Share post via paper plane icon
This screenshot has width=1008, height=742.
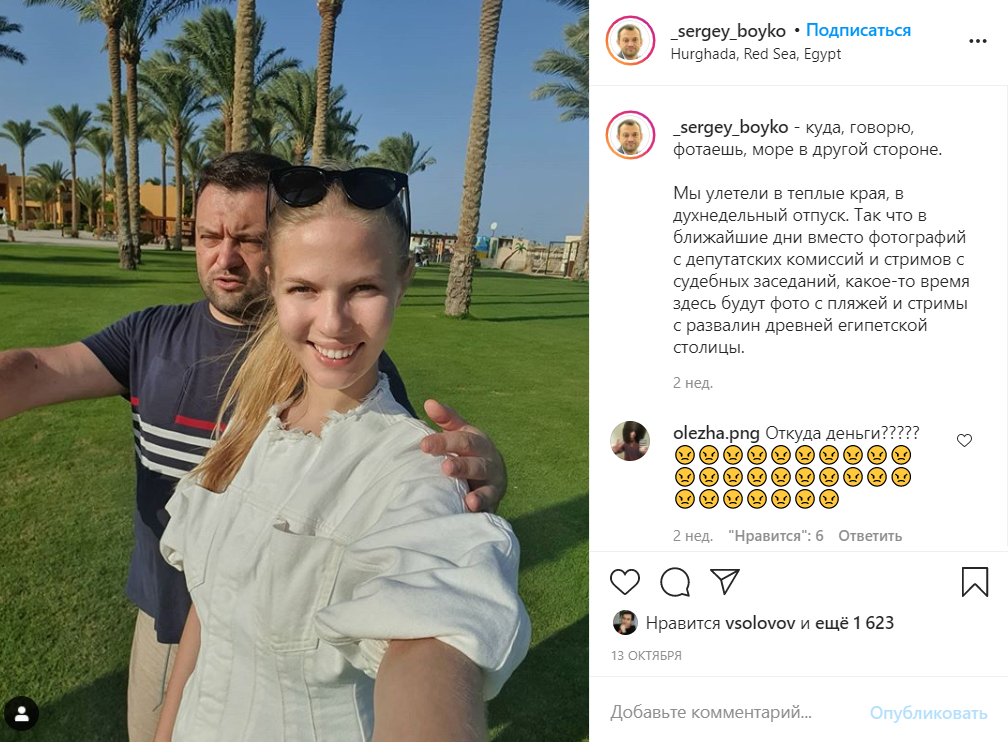tap(724, 581)
